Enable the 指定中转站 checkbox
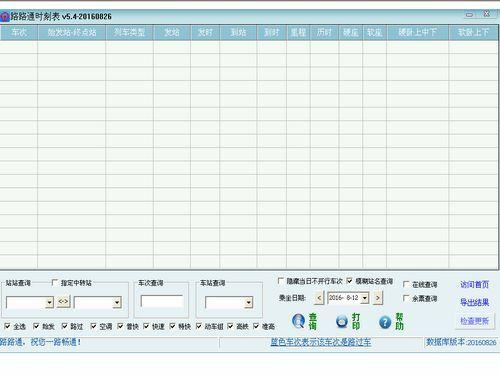 click(55, 283)
